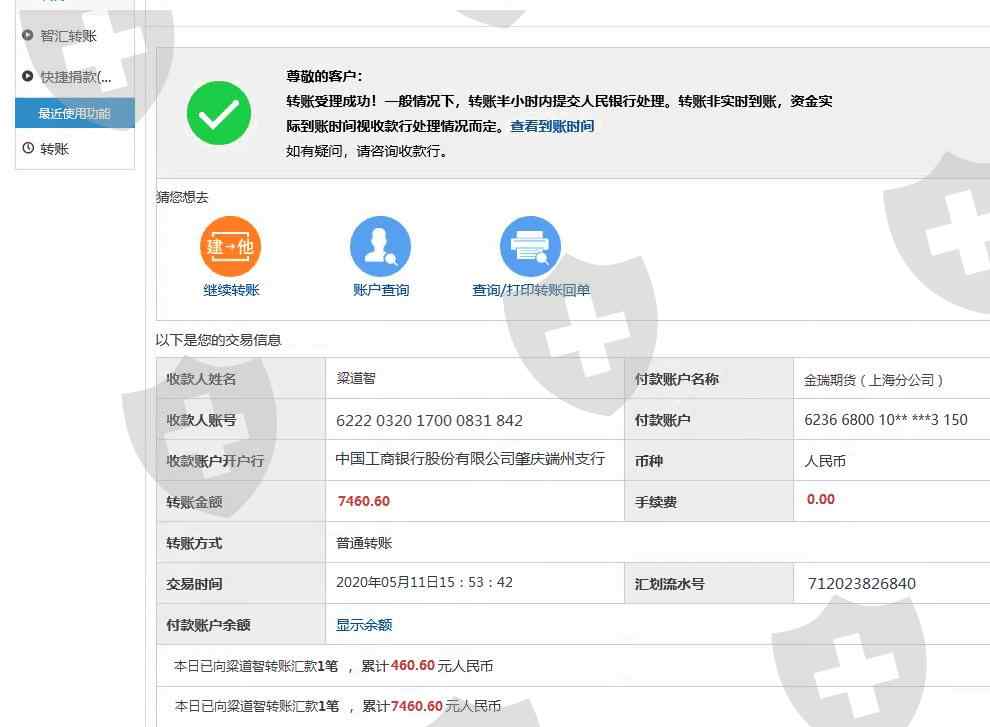Click the 如有疑问，请咨询收款行 note
This screenshot has height=727, width=990.
(x=367, y=152)
